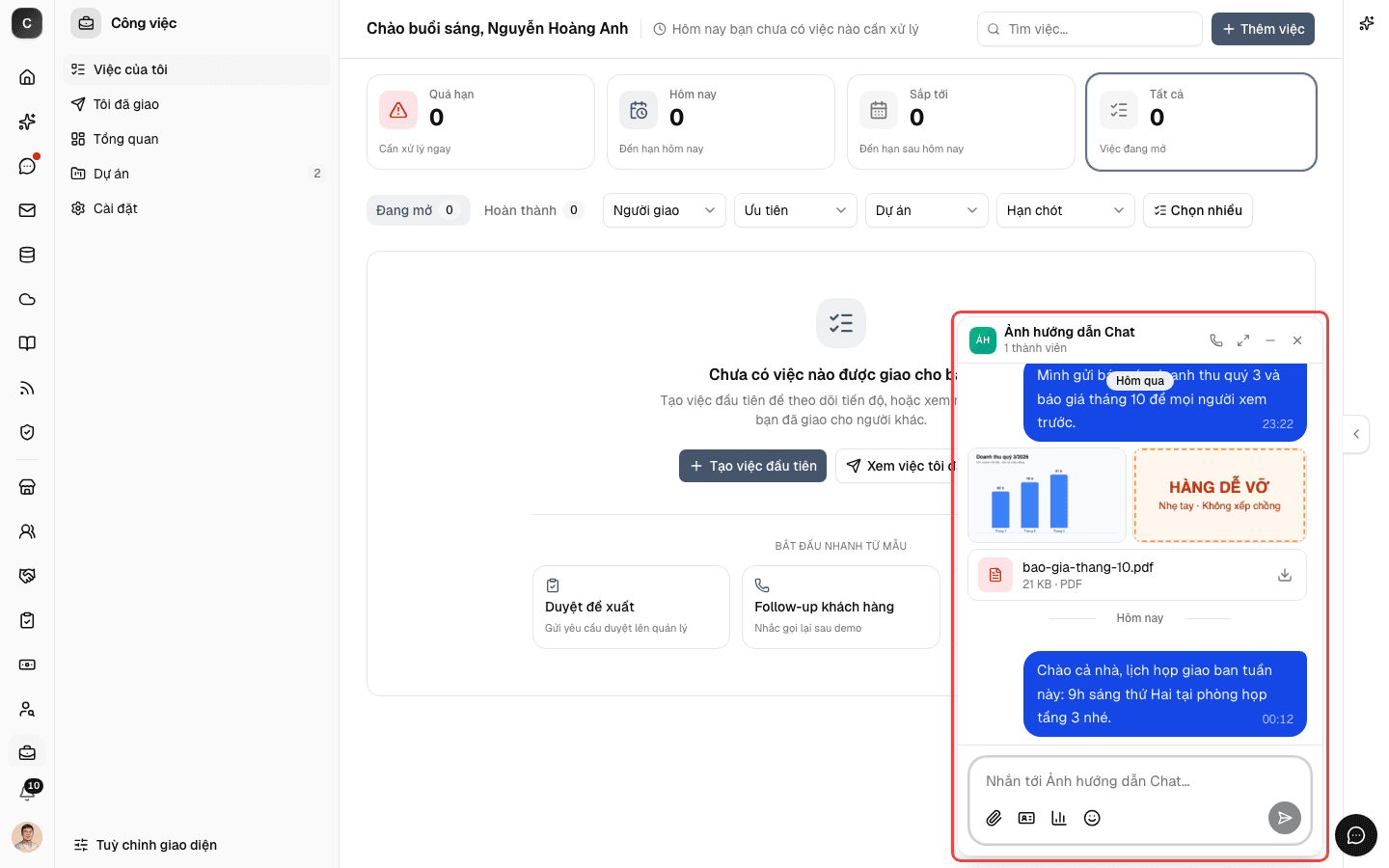
Task: Click the Chọn nhiều button
Action: (1198, 210)
